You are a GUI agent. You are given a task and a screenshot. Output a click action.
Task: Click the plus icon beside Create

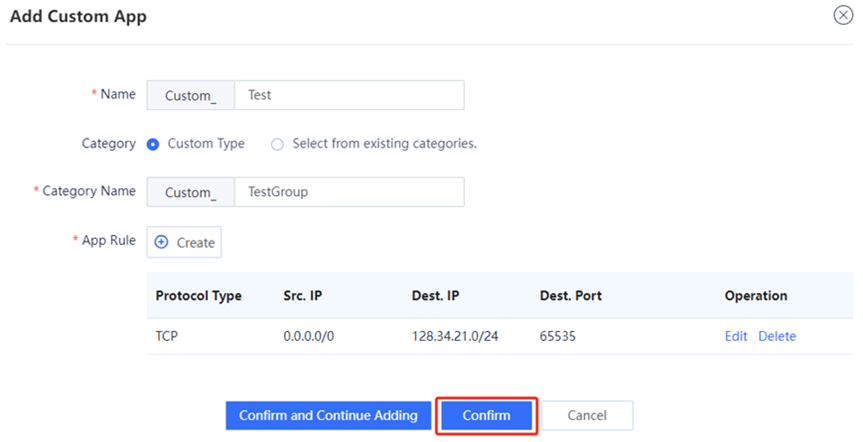(x=161, y=242)
